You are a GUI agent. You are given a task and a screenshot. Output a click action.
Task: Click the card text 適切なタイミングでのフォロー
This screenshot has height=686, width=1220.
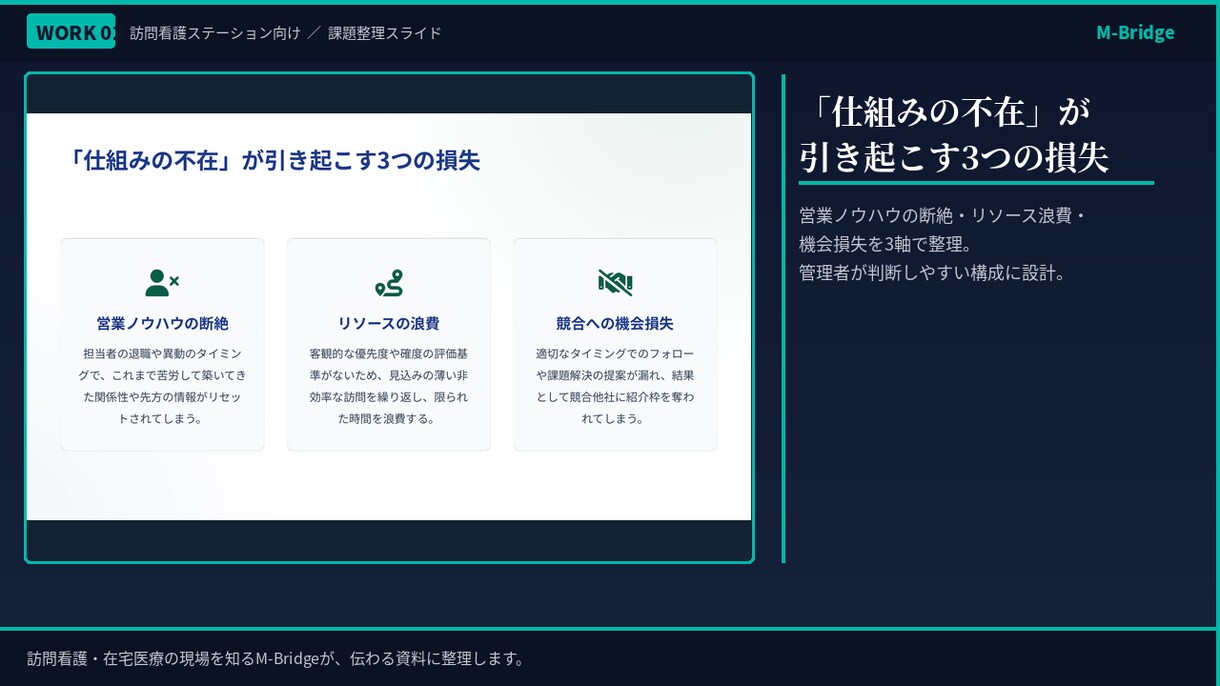coord(615,354)
